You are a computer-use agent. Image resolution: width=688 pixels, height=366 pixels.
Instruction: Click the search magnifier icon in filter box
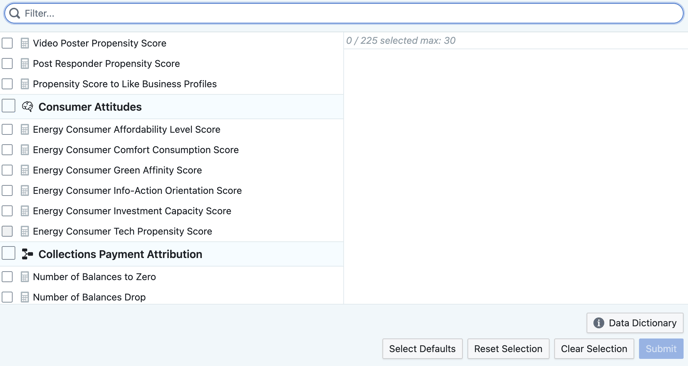coord(14,14)
